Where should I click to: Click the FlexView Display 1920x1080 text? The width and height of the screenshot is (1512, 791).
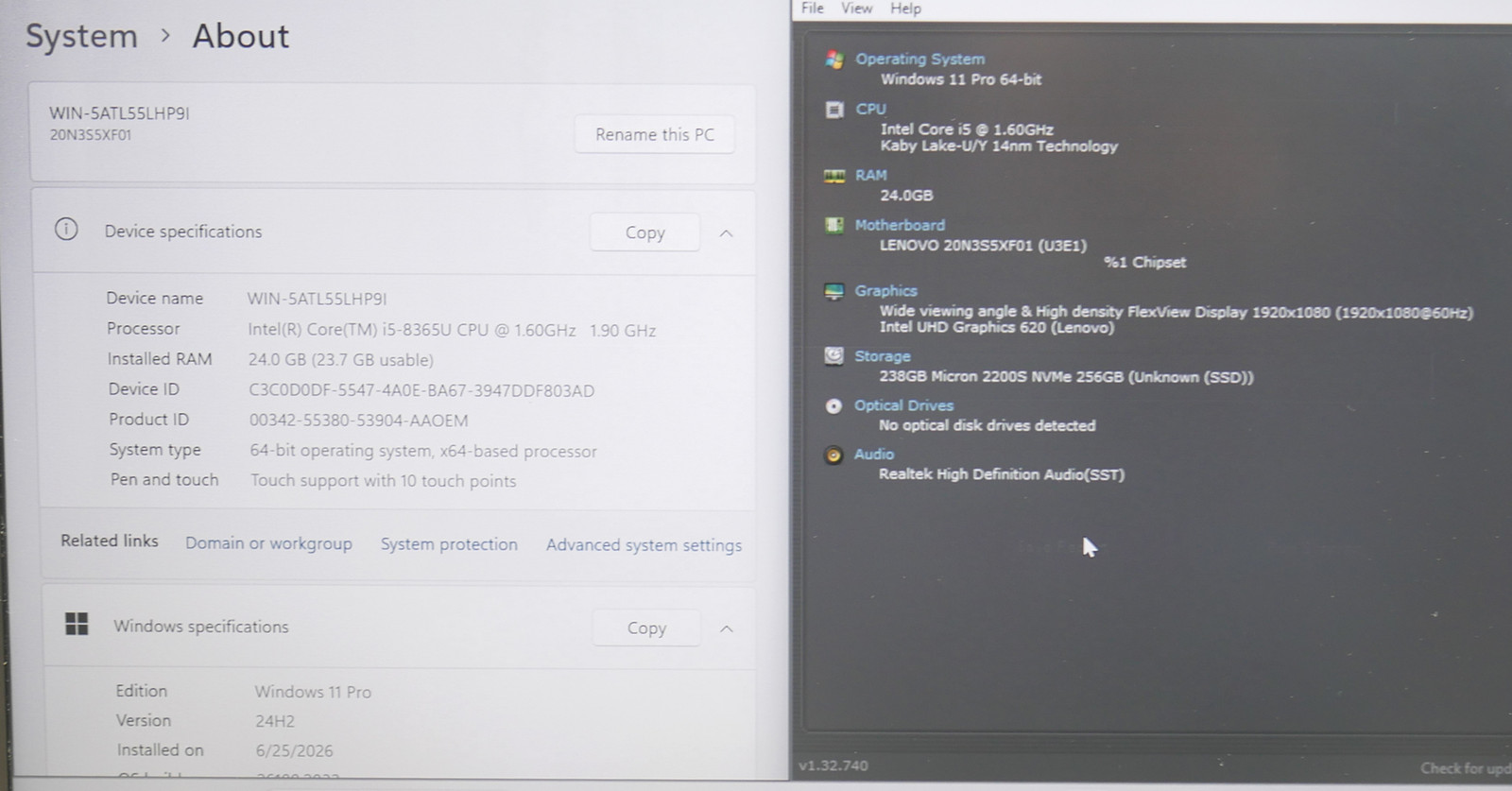click(1177, 312)
